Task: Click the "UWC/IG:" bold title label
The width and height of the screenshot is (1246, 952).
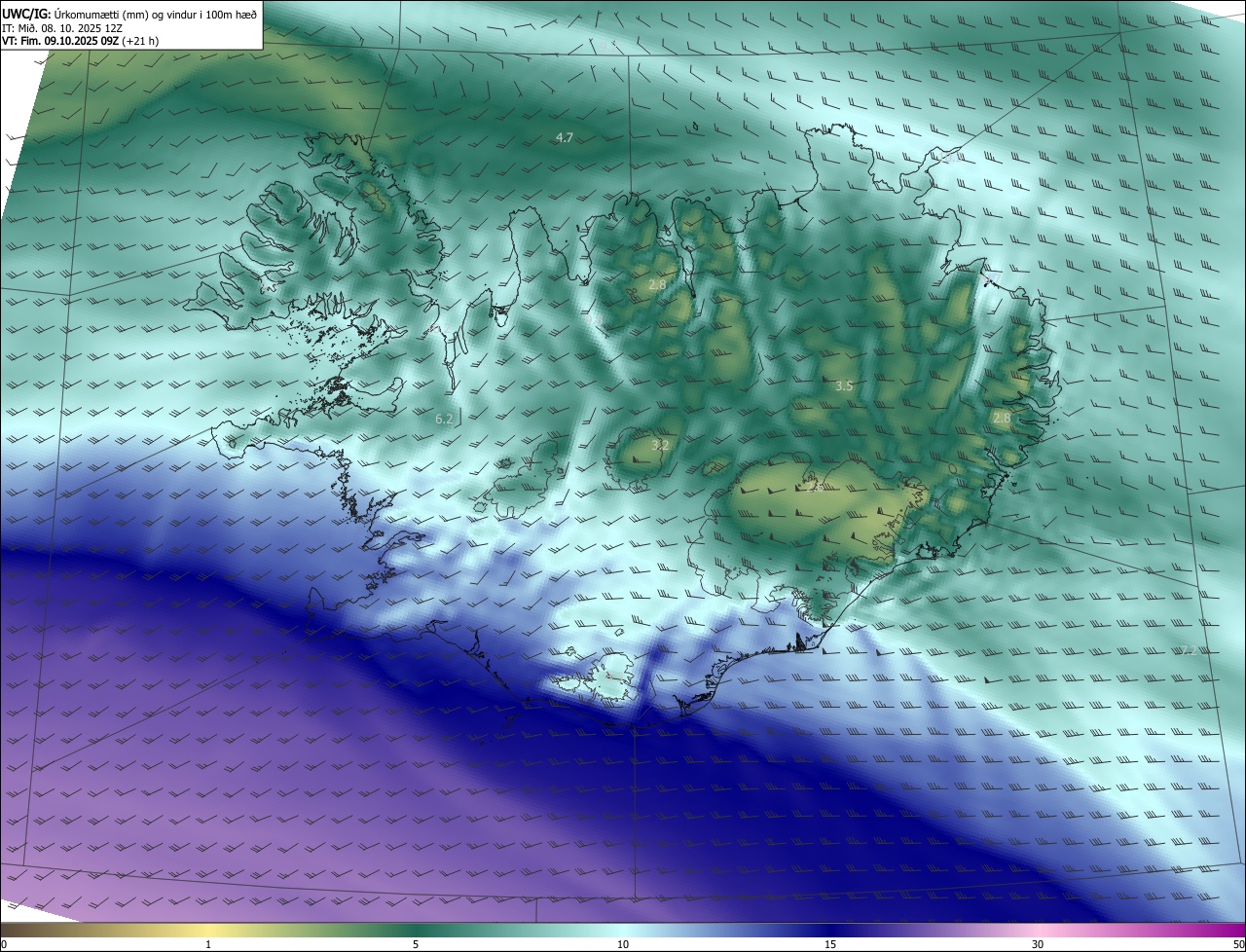Action: 26,14
